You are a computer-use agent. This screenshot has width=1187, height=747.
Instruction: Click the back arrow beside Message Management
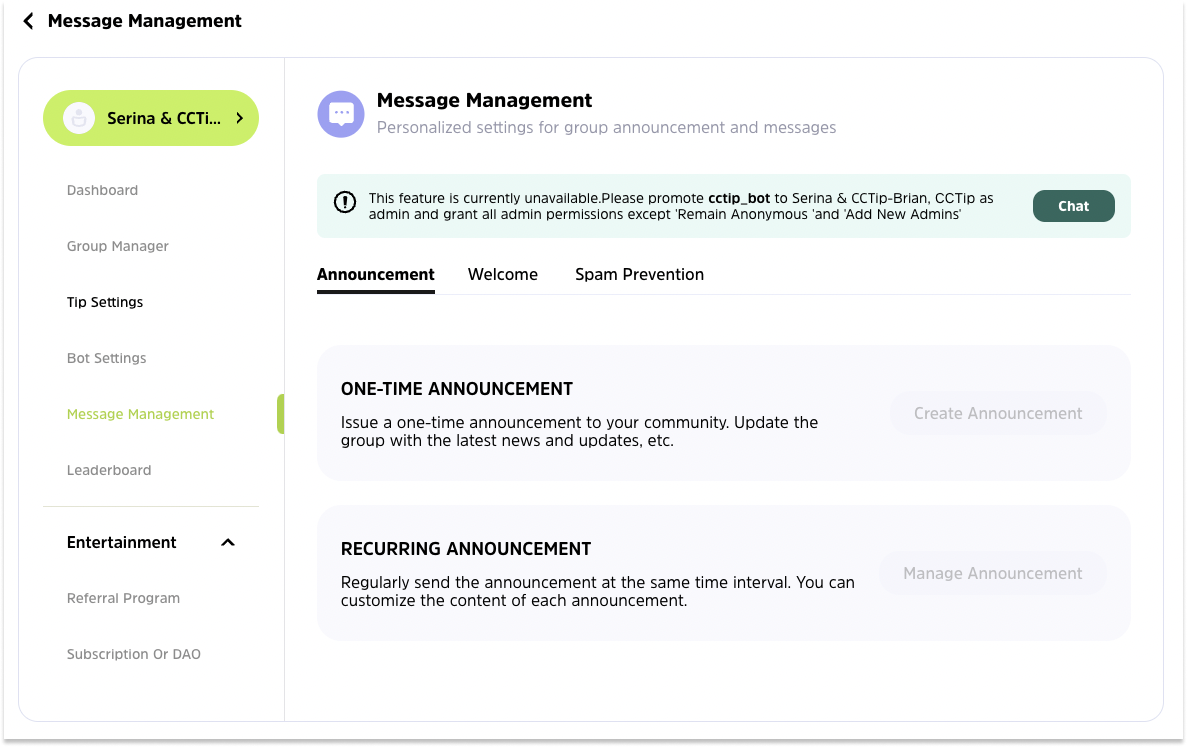[x=28, y=21]
